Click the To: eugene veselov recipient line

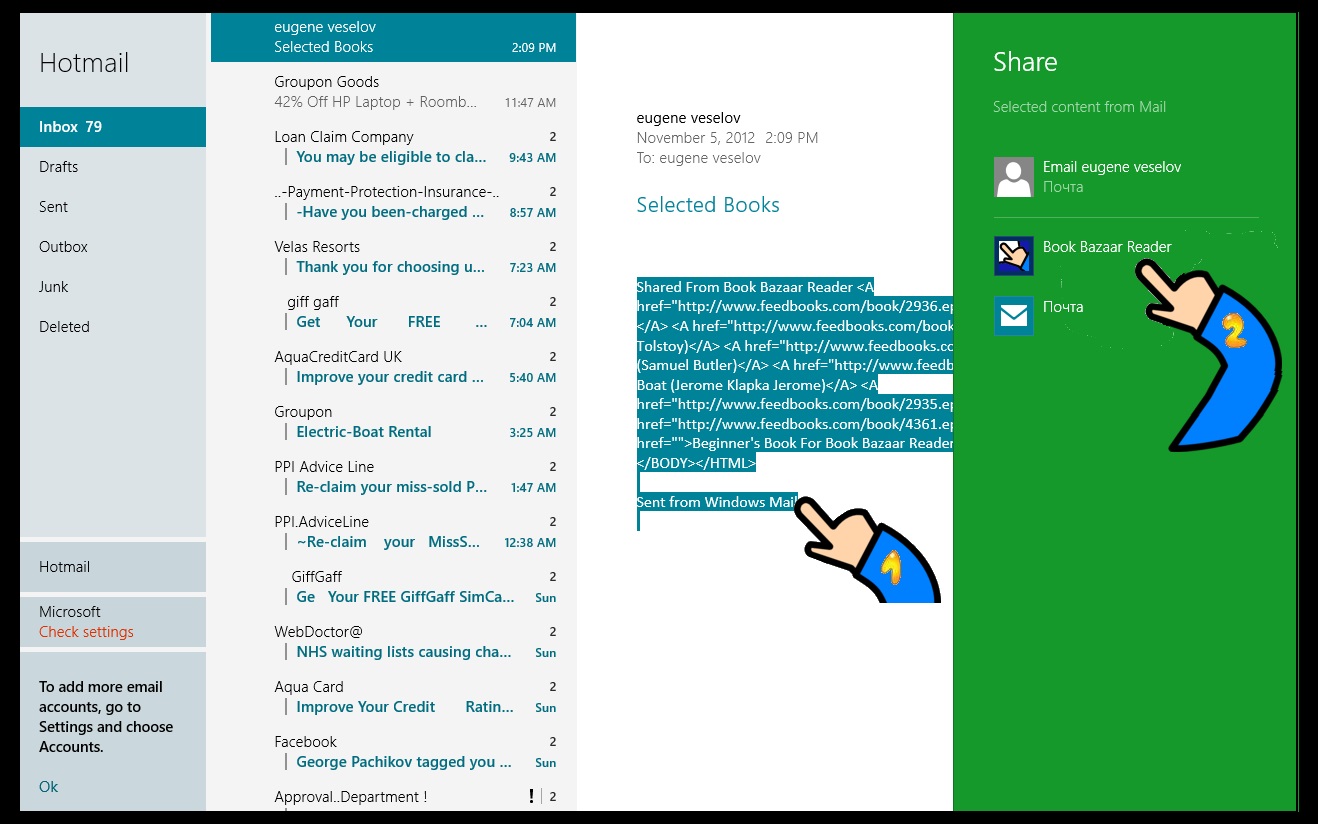698,158
